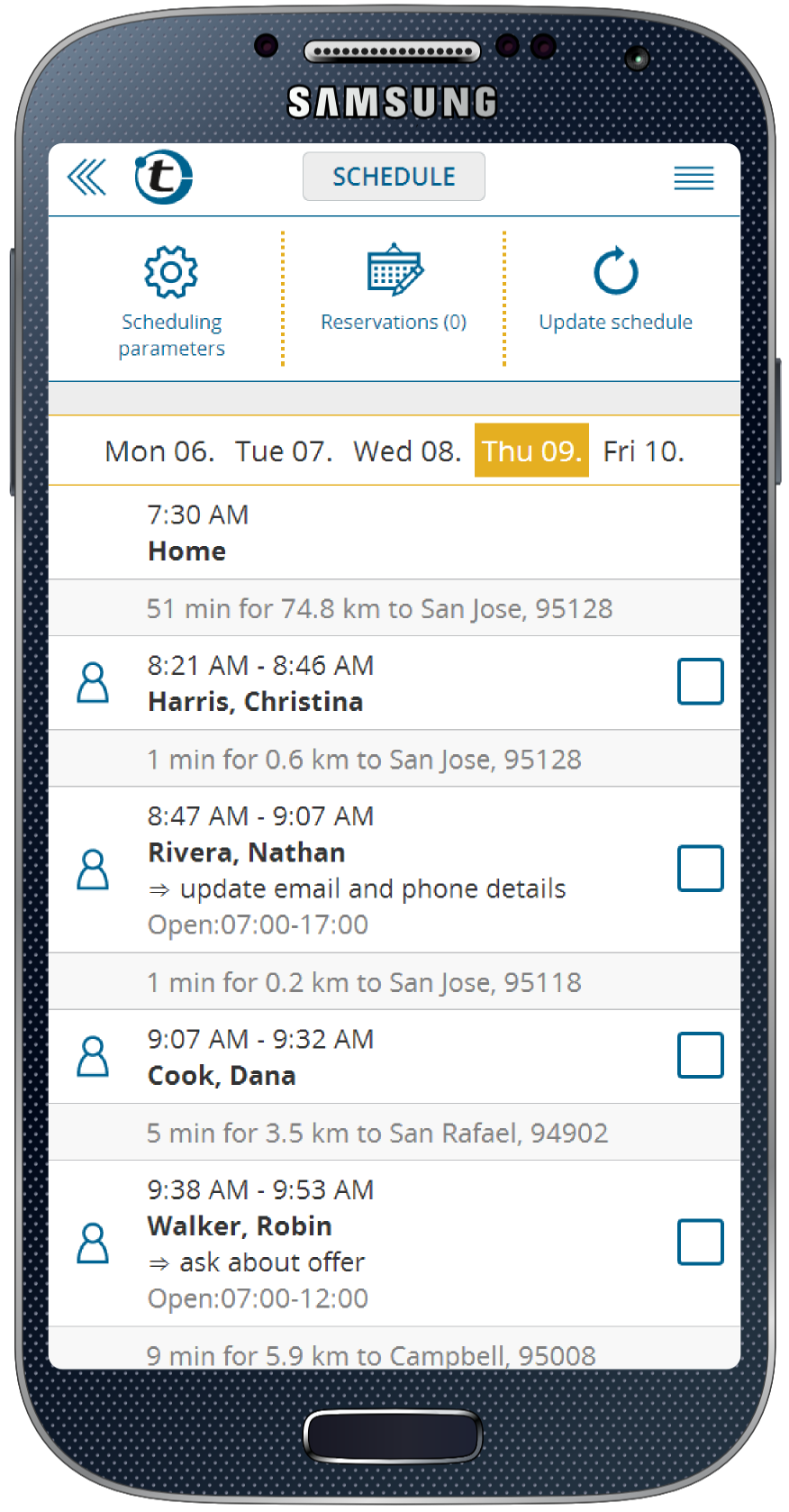789x1512 pixels.
Task: Select the Wed 08. day tab
Action: (x=407, y=451)
